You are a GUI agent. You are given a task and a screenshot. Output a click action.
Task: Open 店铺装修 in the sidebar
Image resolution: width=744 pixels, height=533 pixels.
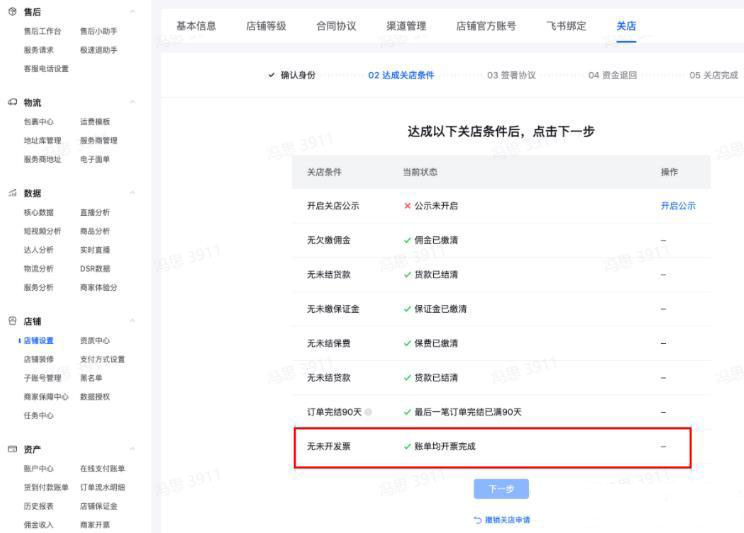[39, 359]
